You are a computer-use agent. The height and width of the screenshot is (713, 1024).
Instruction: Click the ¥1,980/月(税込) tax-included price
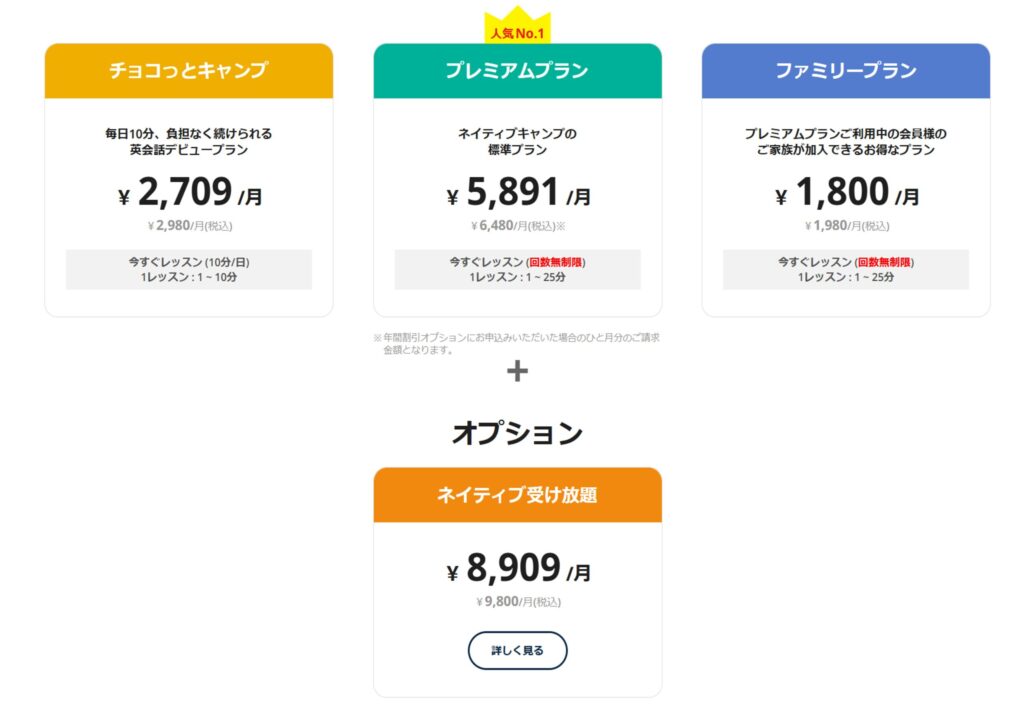pos(846,226)
